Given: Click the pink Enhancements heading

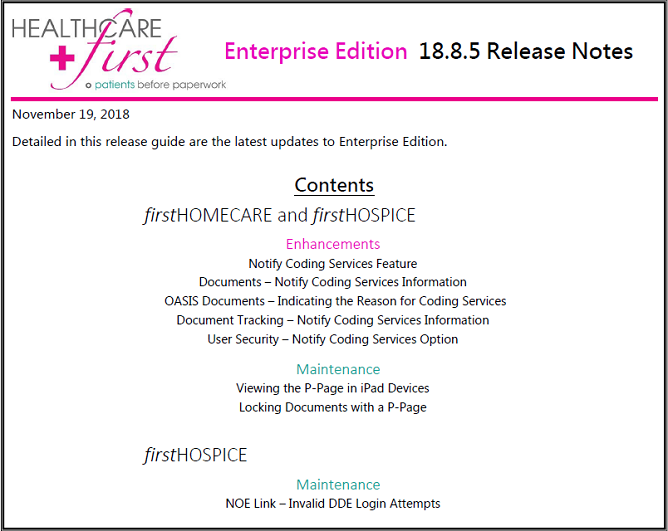Looking at the screenshot, I should (333, 244).
